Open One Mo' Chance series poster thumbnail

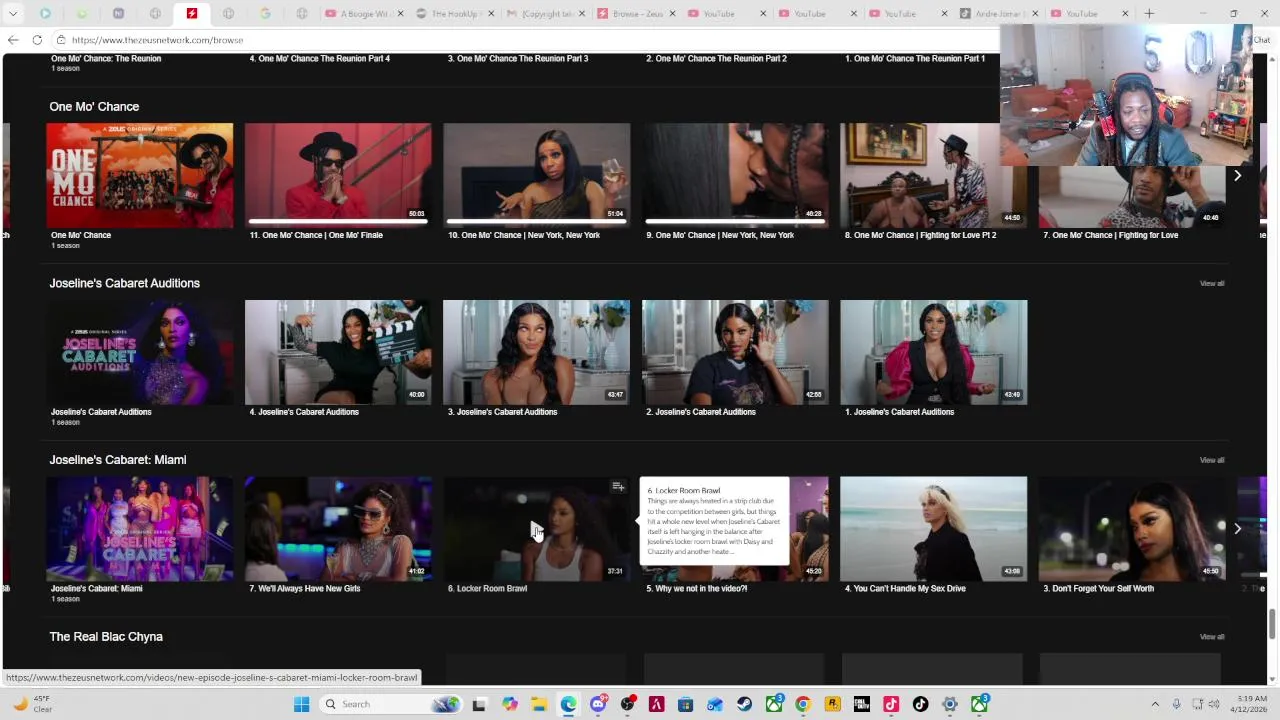click(140, 176)
